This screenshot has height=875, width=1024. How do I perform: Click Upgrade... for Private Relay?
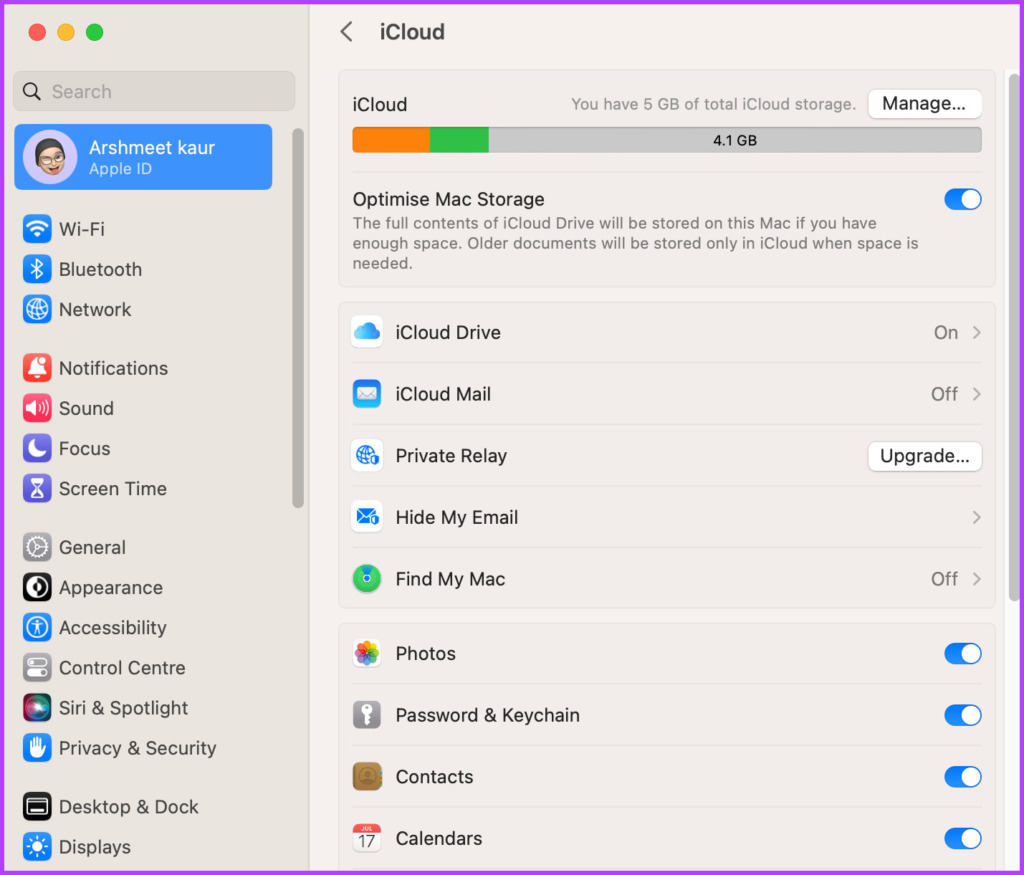tap(924, 456)
